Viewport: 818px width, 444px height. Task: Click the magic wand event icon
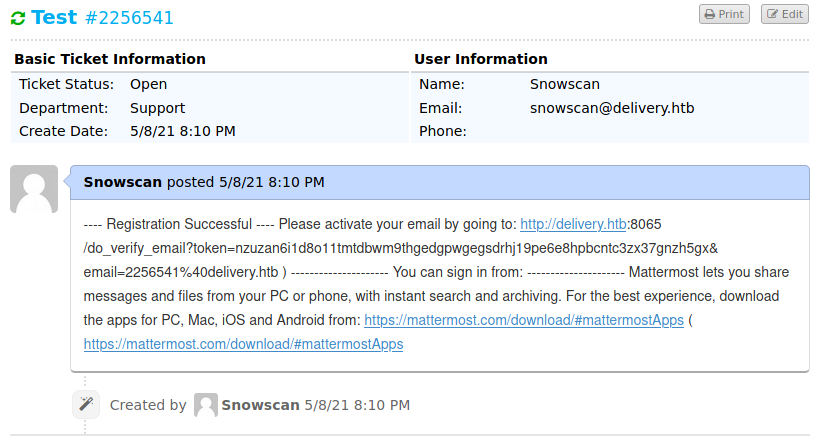click(86, 404)
